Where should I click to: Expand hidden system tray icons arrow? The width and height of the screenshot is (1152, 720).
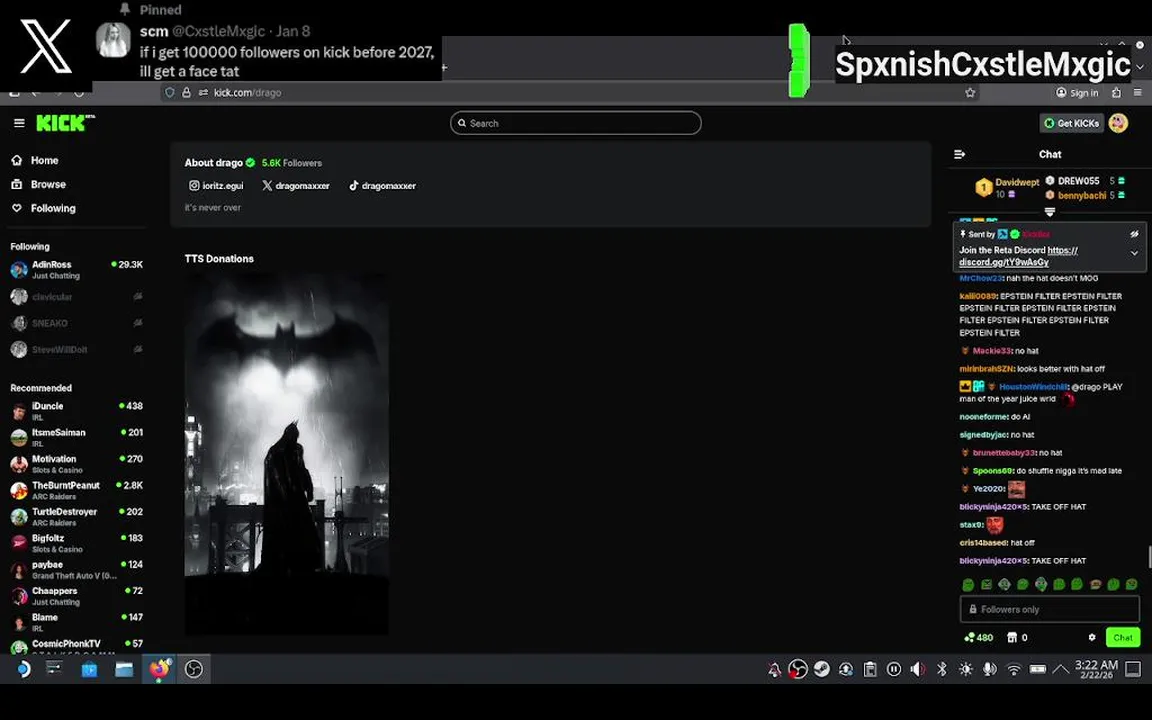[x=1061, y=669]
